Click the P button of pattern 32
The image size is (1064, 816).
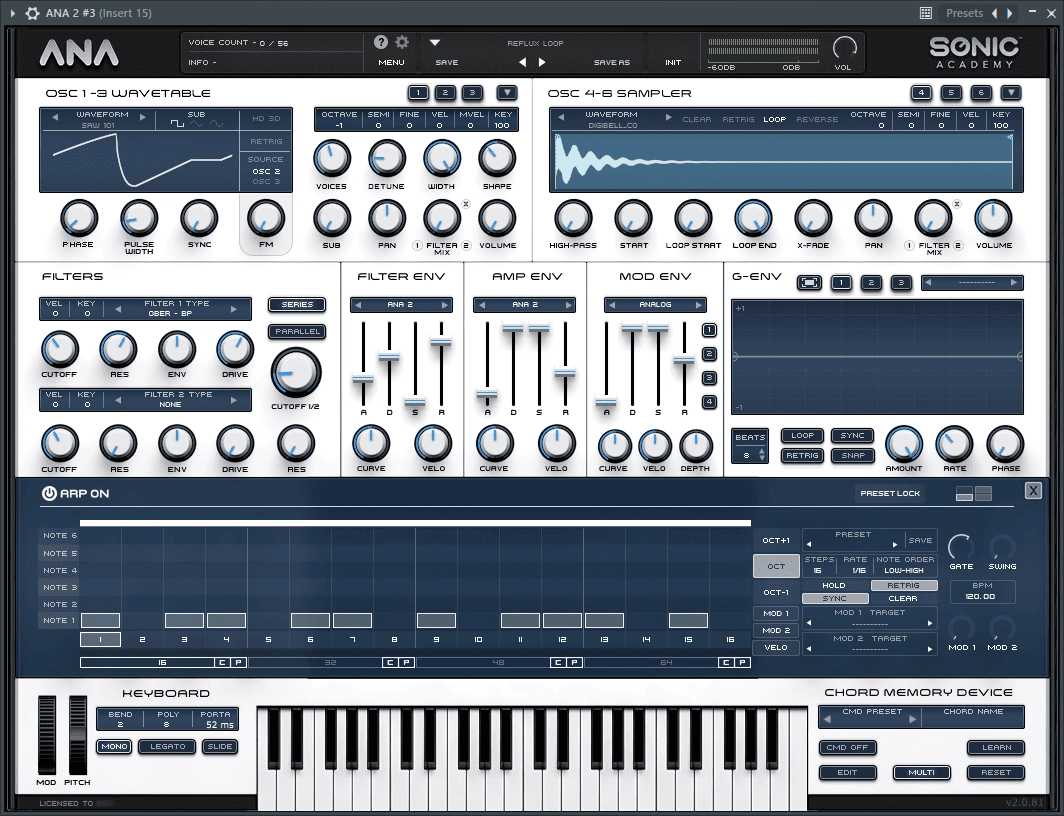[406, 662]
